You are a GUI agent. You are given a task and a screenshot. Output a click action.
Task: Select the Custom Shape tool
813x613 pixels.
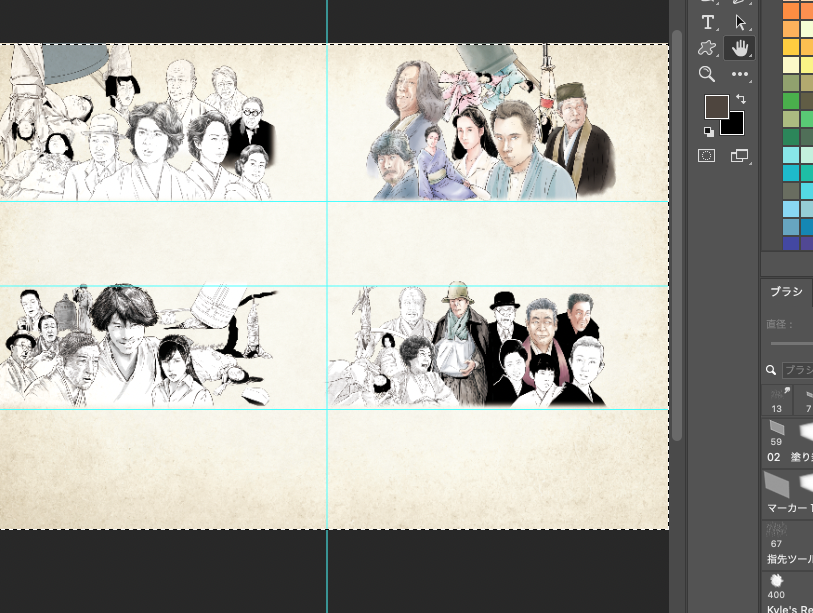click(707, 48)
